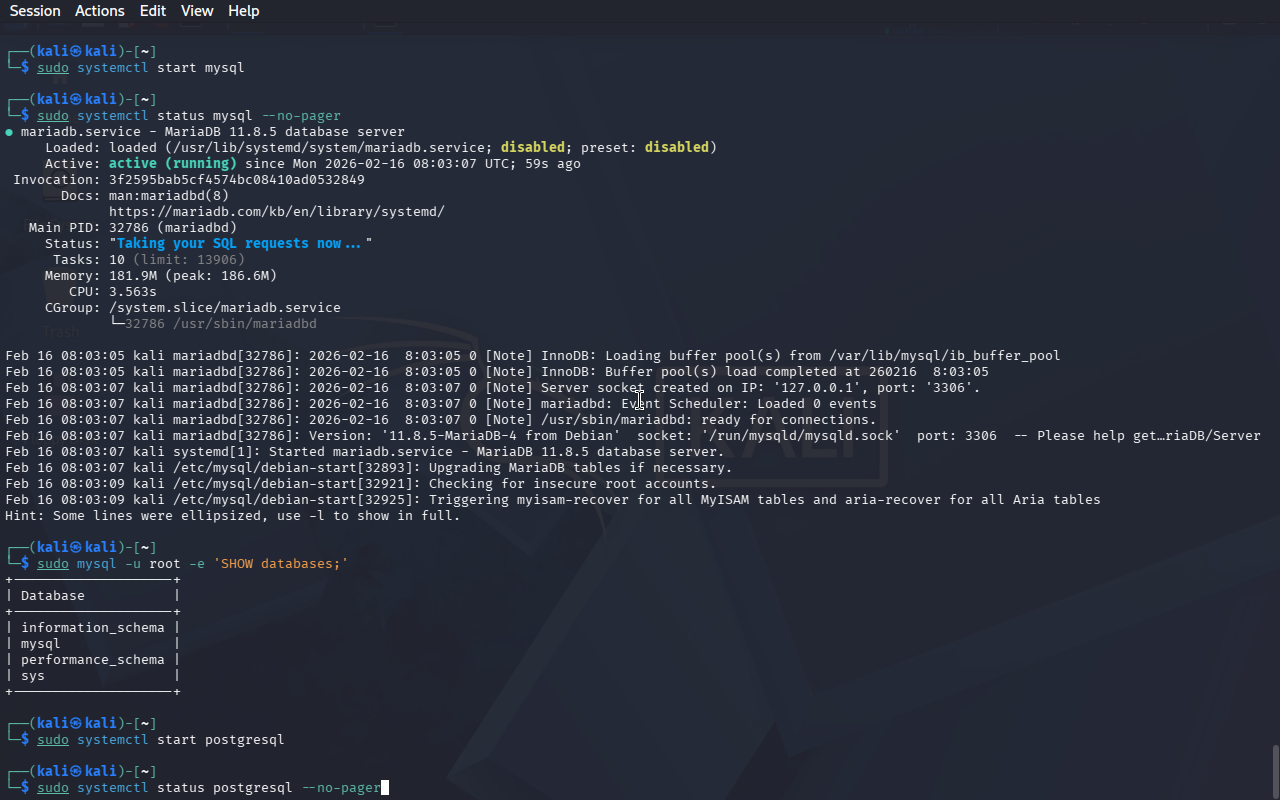Open the Help menu

(x=243, y=11)
